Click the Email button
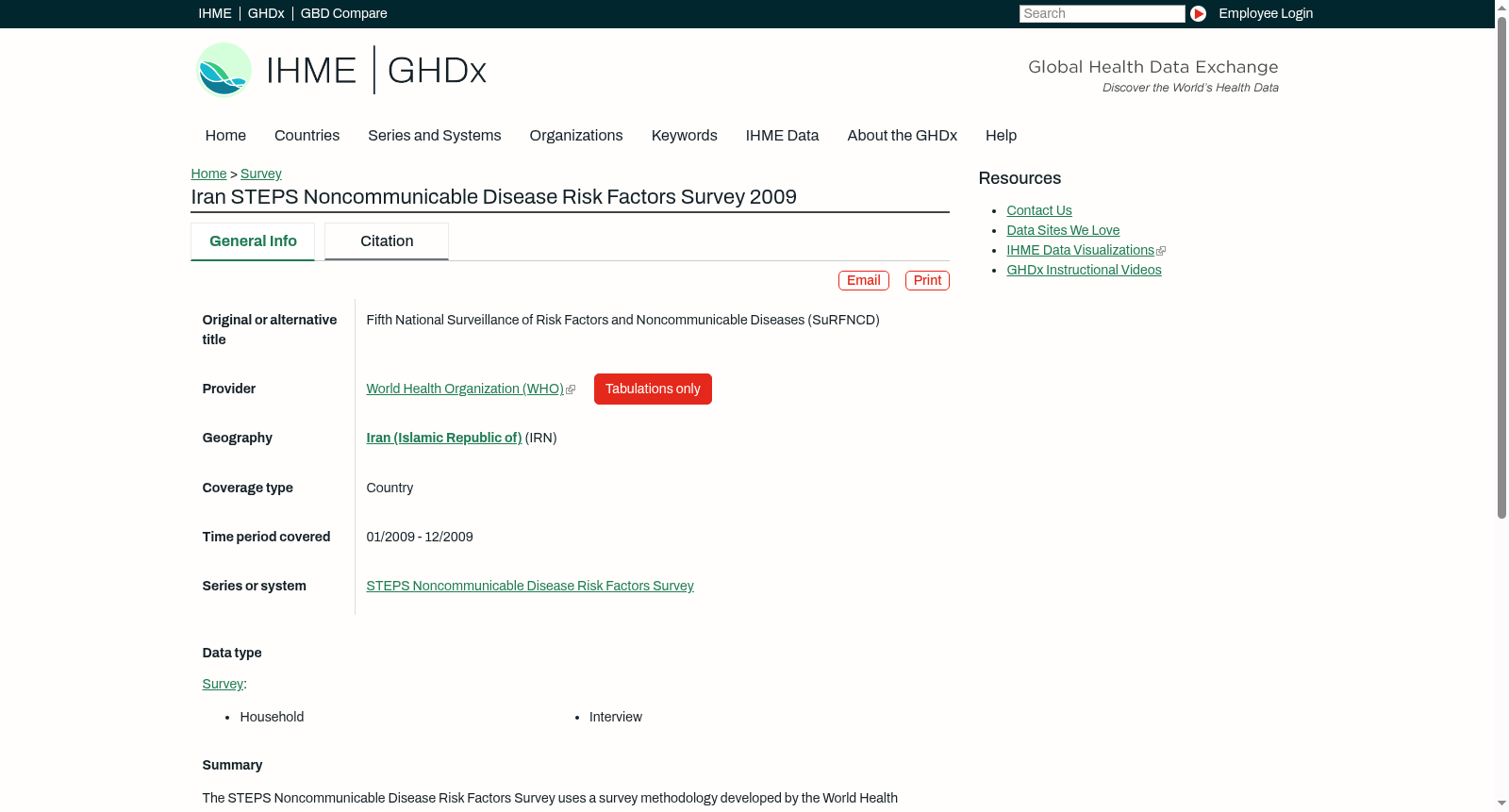The width and height of the screenshot is (1509, 812). click(864, 281)
